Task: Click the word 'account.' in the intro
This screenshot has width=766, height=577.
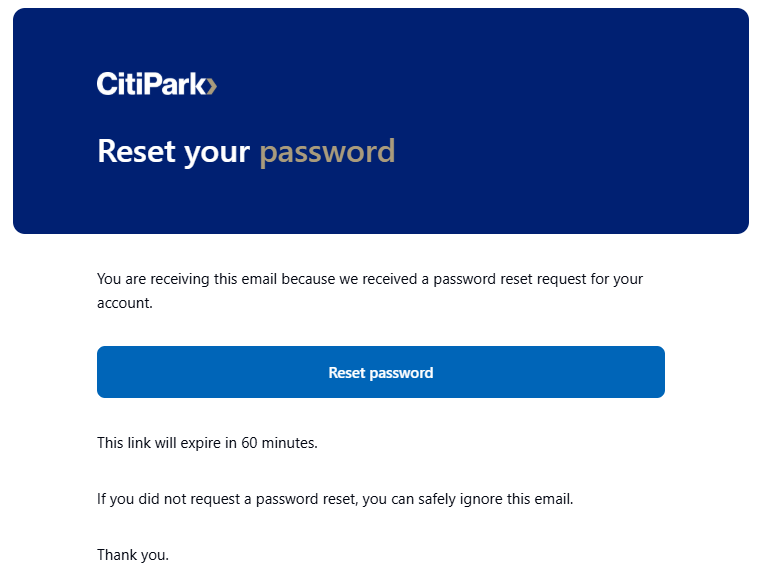Action: tap(125, 303)
